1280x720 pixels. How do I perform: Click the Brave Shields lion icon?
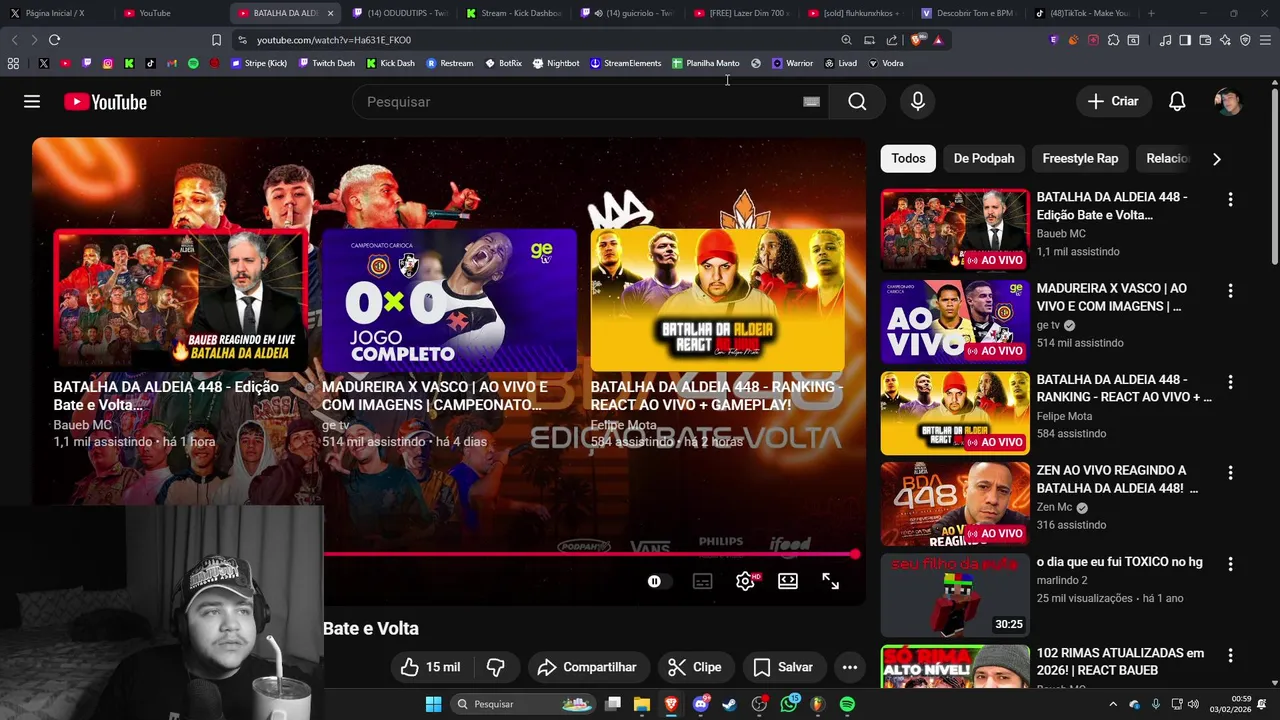pos(917,40)
